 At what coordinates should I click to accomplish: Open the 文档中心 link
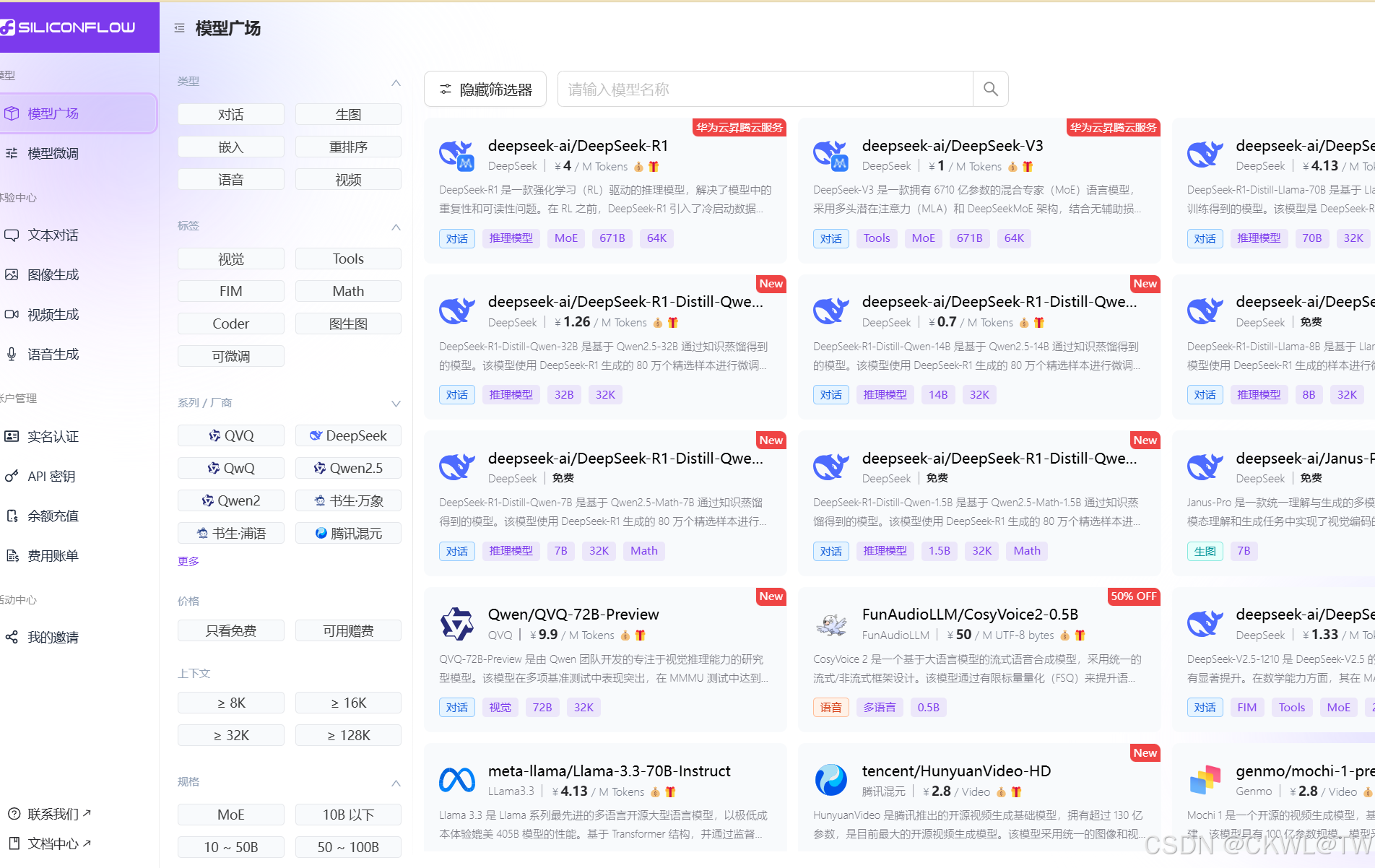(59, 843)
